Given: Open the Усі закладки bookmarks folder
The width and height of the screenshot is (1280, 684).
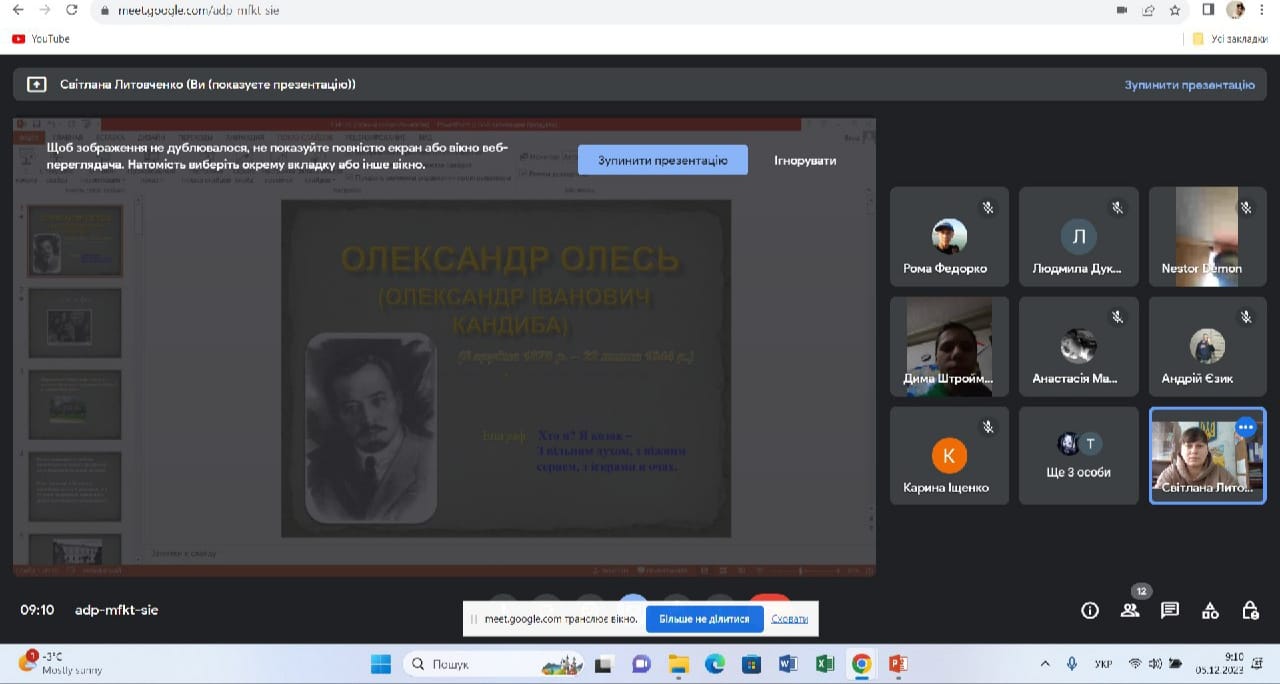Looking at the screenshot, I should tap(1230, 39).
